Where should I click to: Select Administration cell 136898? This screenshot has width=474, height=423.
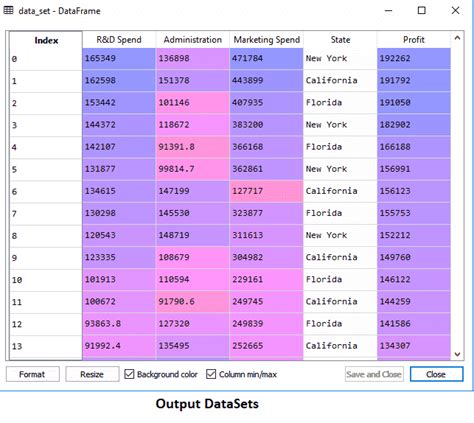193,59
